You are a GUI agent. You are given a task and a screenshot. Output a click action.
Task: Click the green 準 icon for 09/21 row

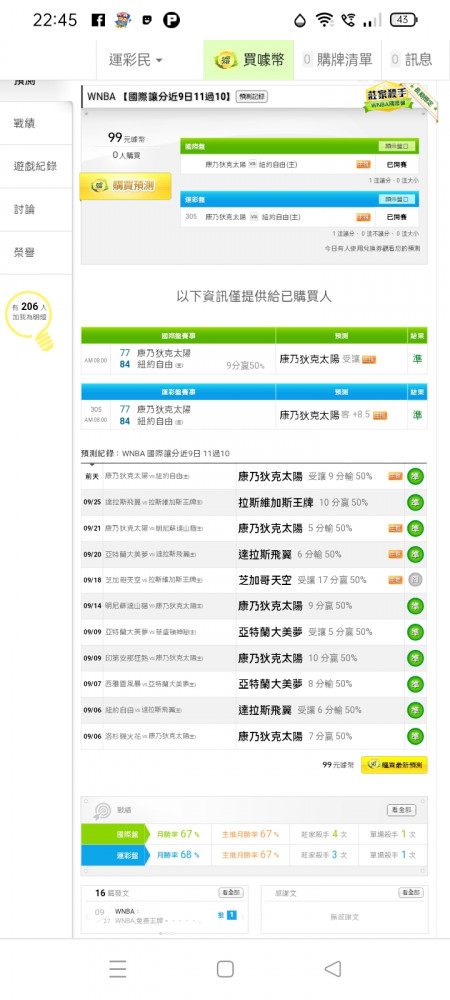tap(416, 529)
